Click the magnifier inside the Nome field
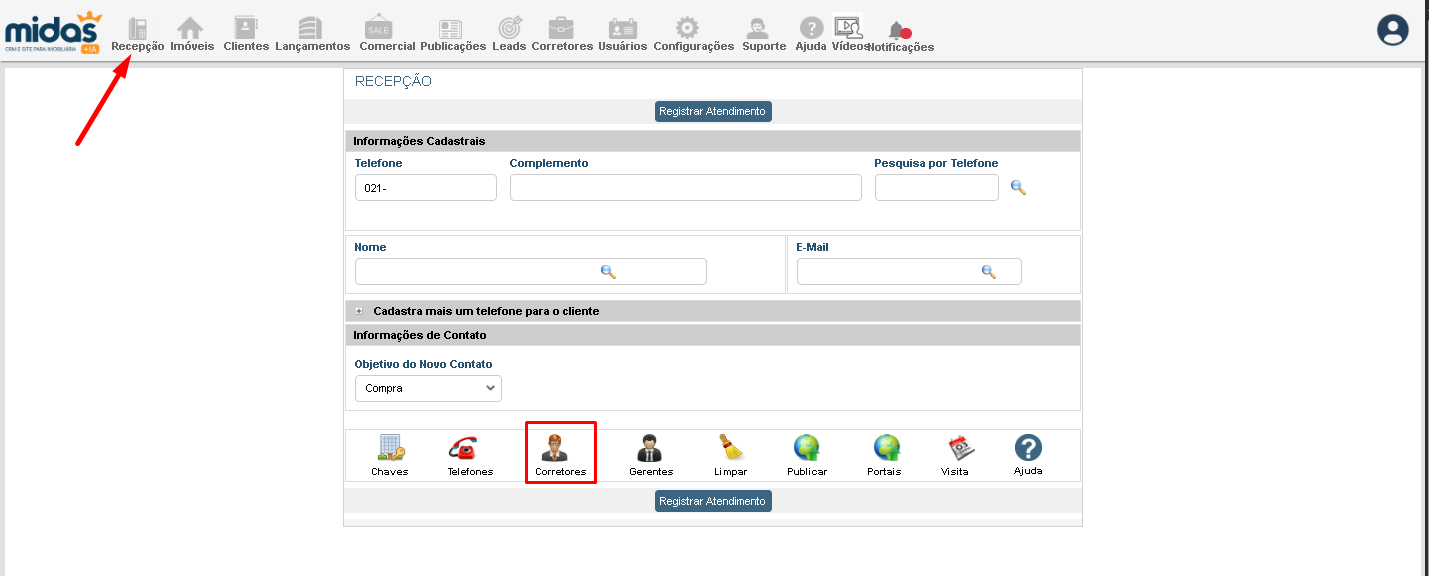 pos(608,271)
